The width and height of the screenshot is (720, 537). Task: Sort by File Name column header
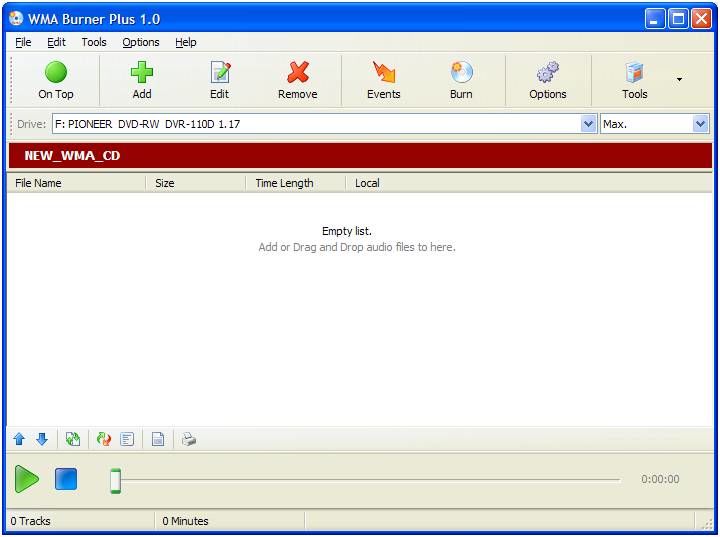pos(76,183)
